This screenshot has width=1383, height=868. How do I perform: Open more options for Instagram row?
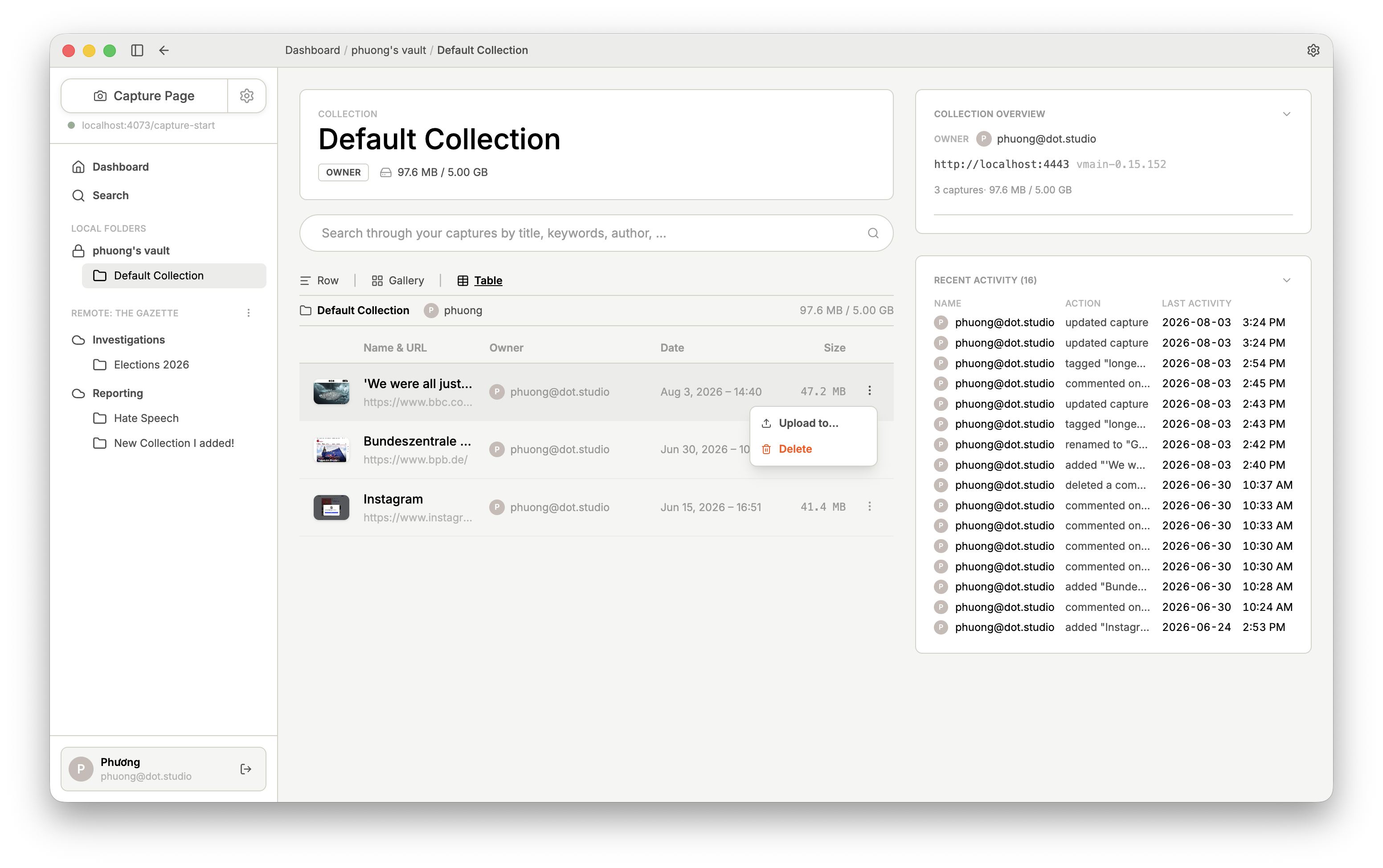coord(869,507)
